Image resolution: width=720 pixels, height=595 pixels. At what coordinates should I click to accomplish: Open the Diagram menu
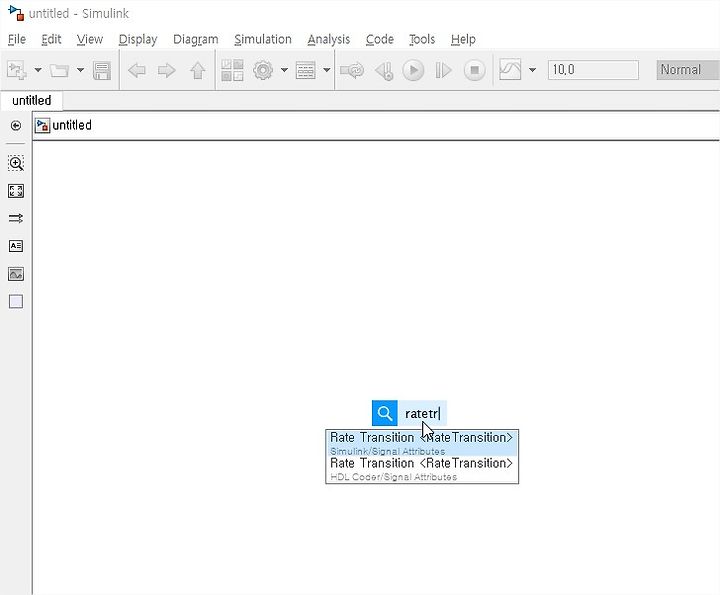pos(196,39)
